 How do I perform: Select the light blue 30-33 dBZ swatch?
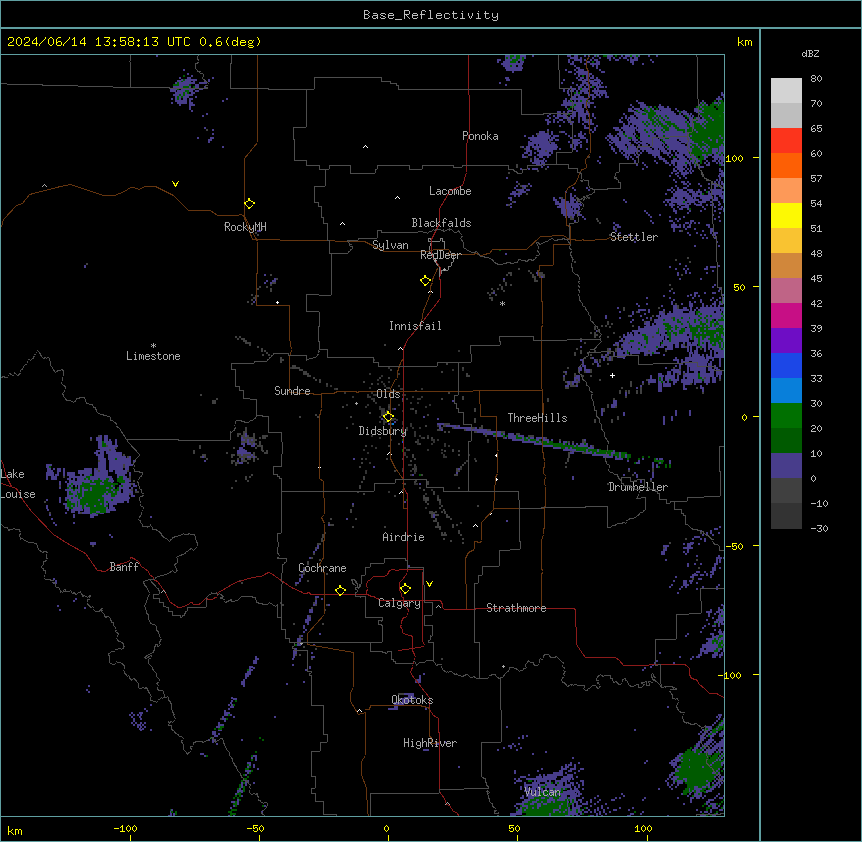[786, 391]
